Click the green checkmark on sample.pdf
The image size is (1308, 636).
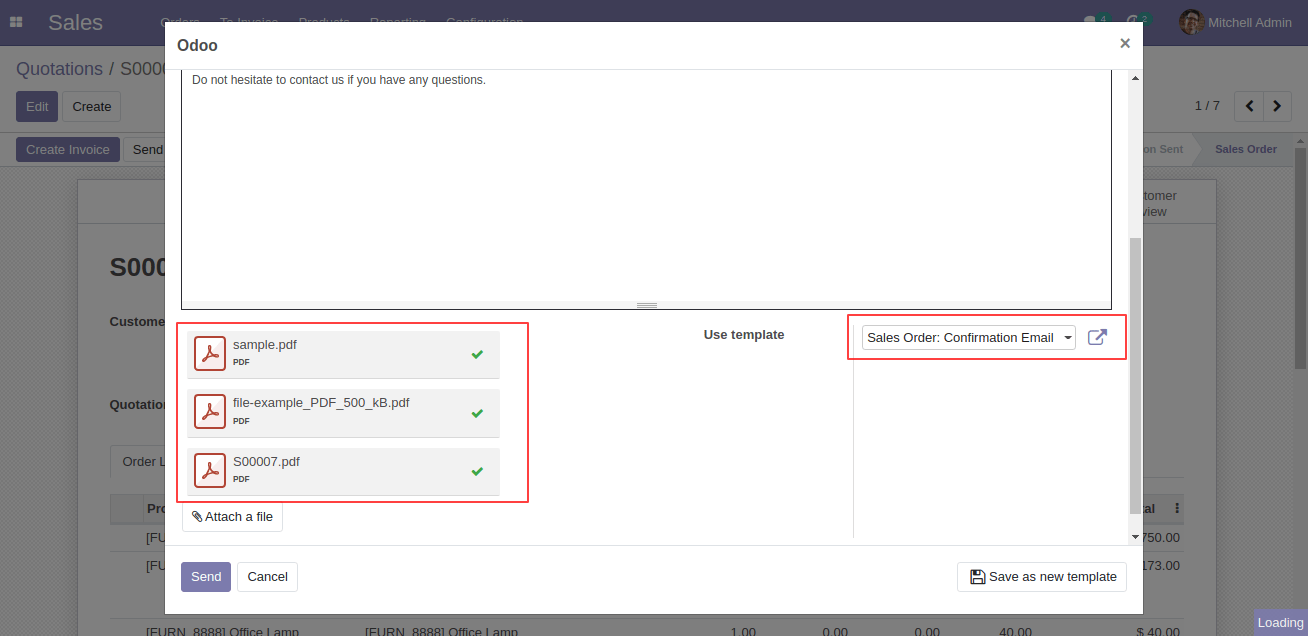click(x=477, y=353)
